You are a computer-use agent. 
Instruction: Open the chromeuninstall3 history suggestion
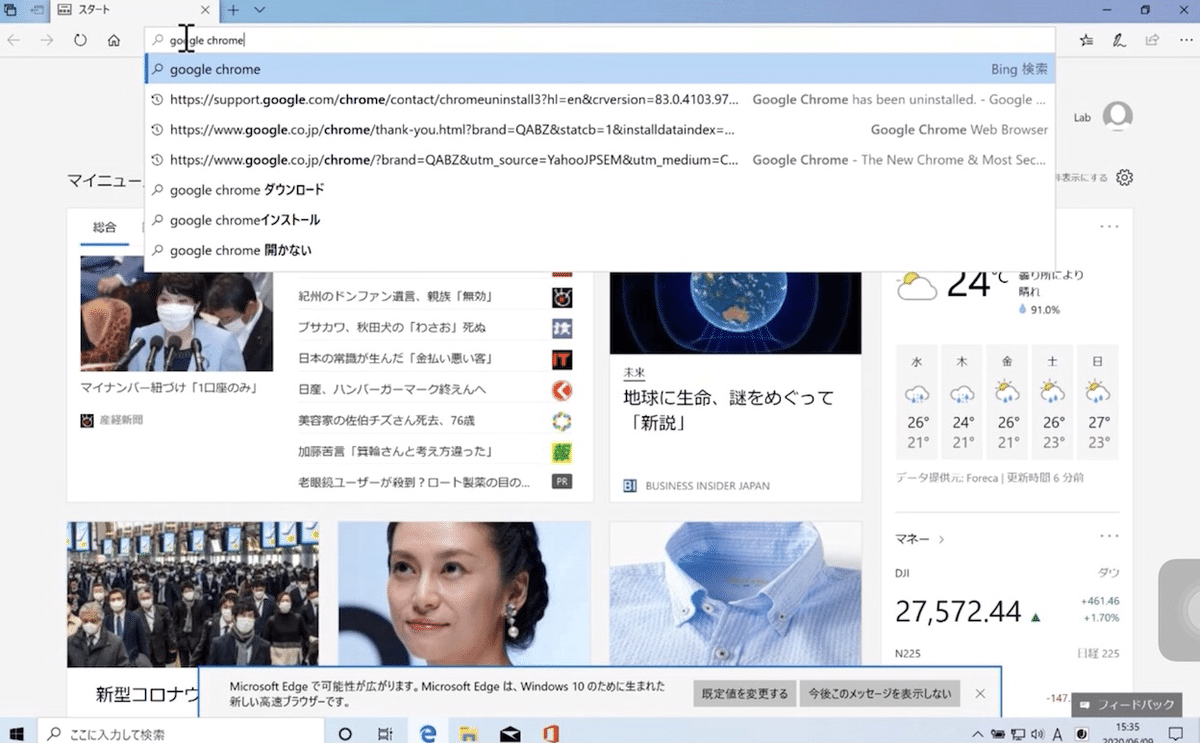600,100
